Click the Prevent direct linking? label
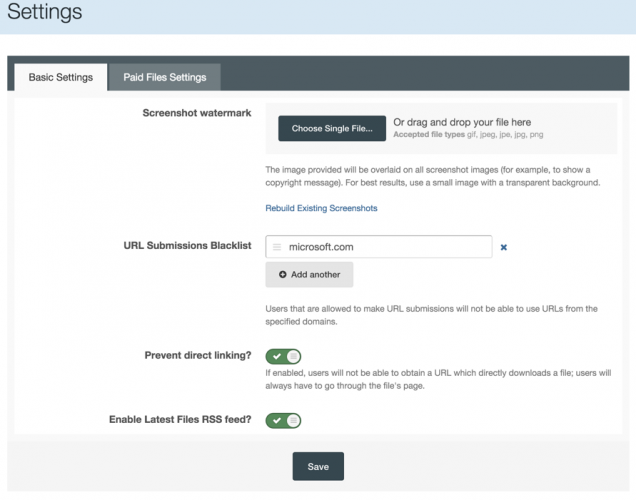 198,355
